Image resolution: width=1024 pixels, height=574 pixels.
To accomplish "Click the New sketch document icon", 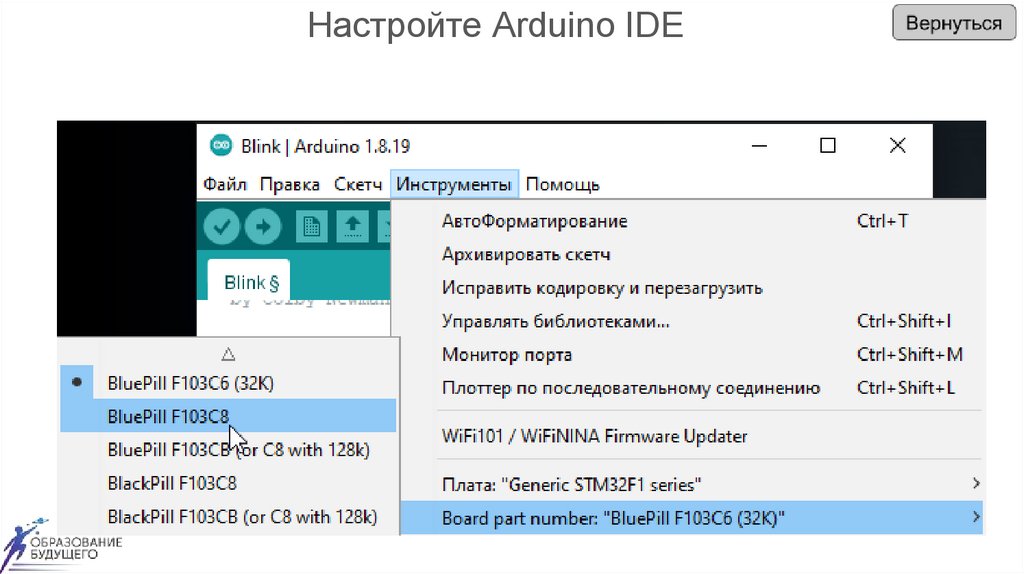I will 312,227.
